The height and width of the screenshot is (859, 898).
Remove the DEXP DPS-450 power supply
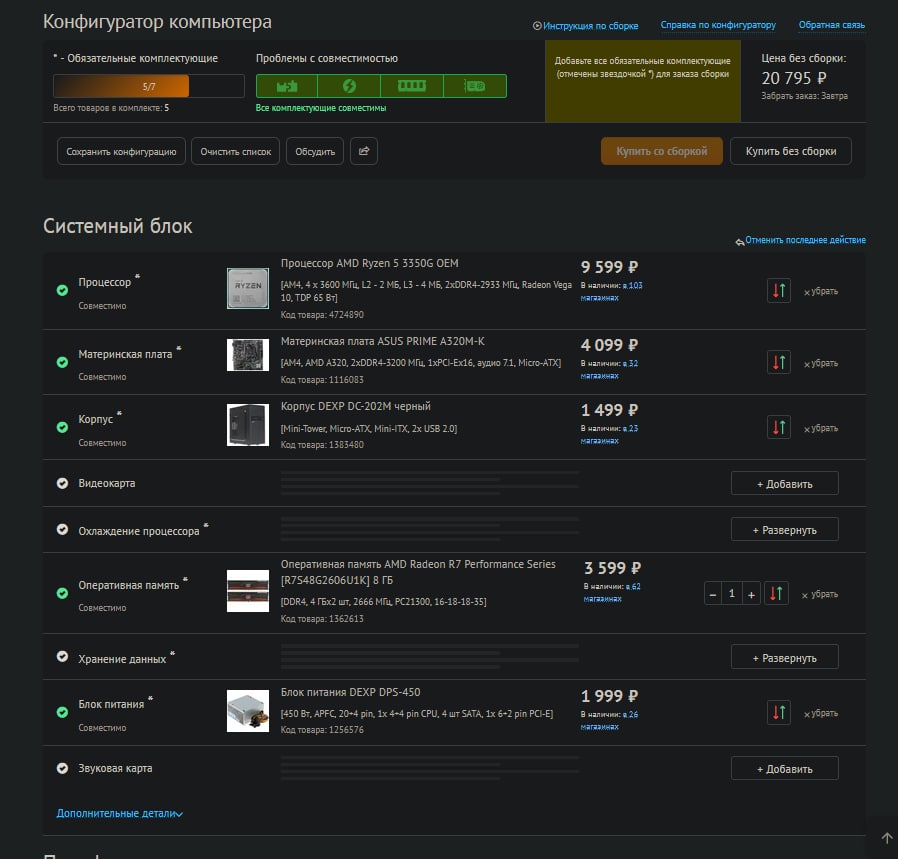(x=821, y=714)
